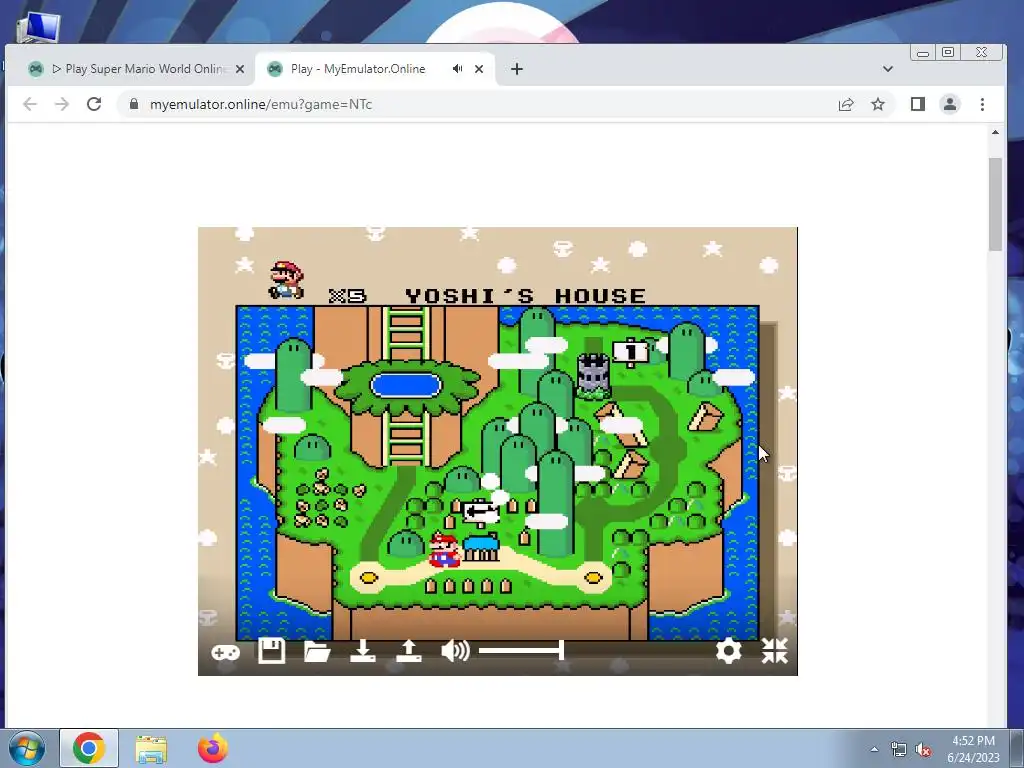This screenshot has width=1024, height=768.
Task: Click the floppy disk save state icon
Action: pos(271,651)
